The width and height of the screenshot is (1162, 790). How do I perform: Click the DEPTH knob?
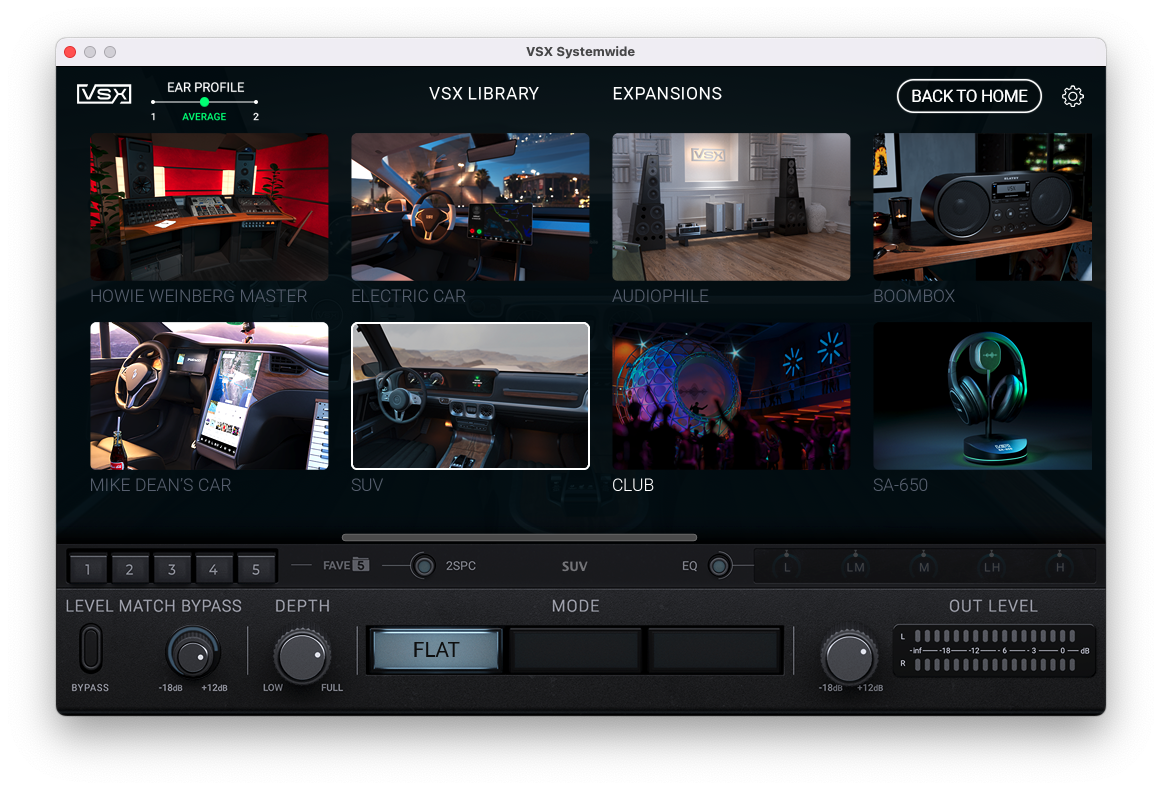click(x=302, y=656)
